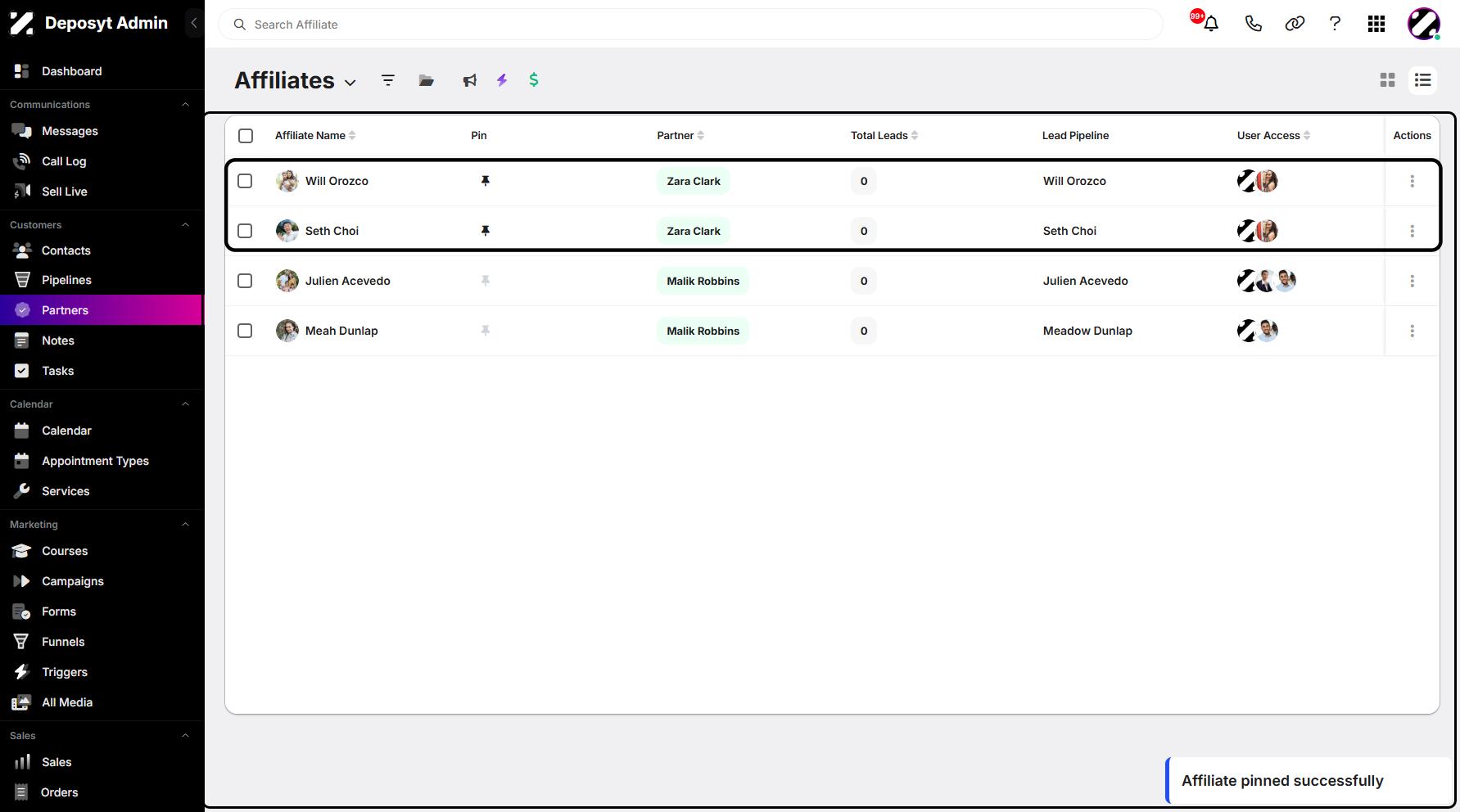Check the Meah Dunlap row checkbox
Screen dimensions: 1460x812
coord(245,331)
